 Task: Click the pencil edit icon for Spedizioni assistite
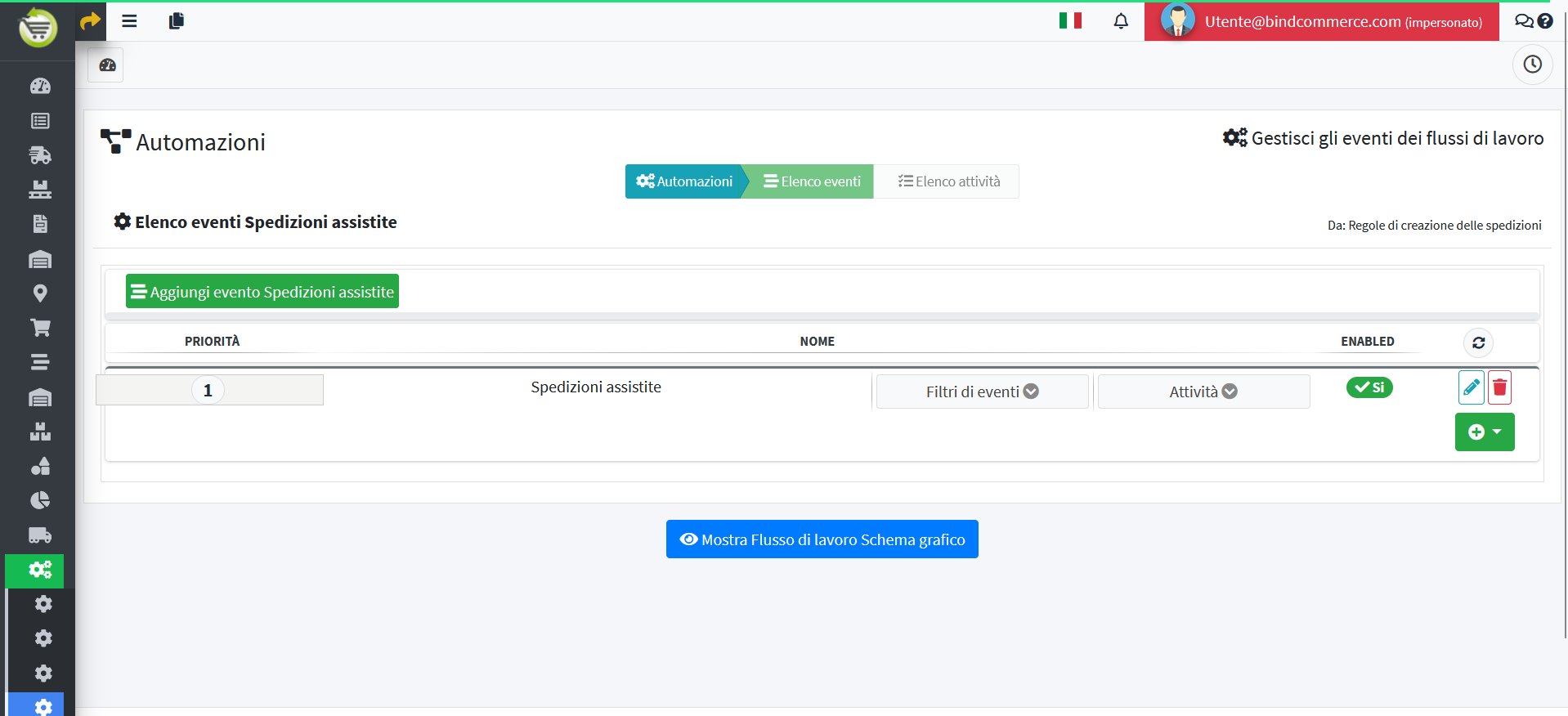tap(1471, 387)
